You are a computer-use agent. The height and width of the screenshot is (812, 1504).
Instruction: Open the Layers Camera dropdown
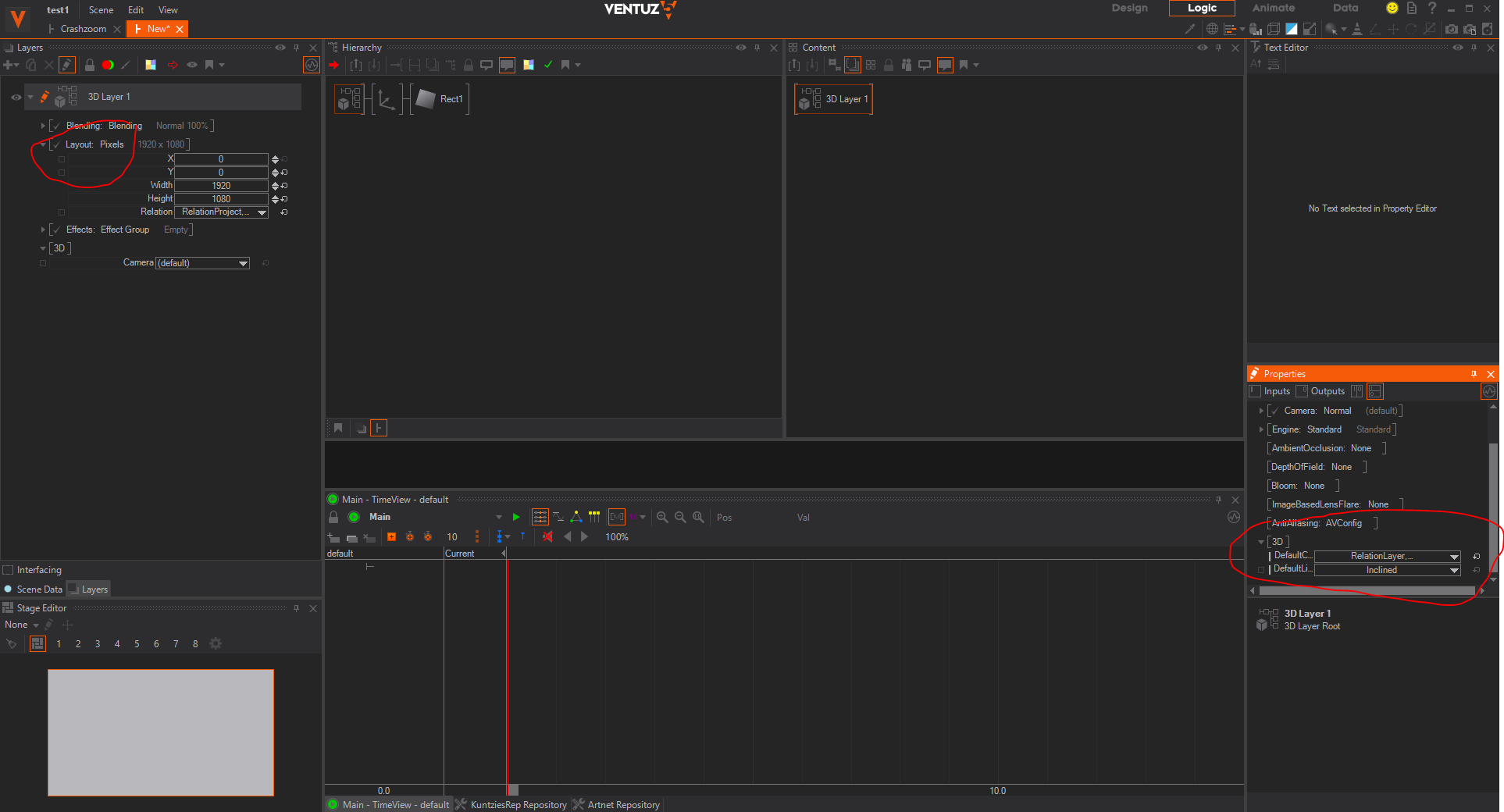[x=243, y=263]
